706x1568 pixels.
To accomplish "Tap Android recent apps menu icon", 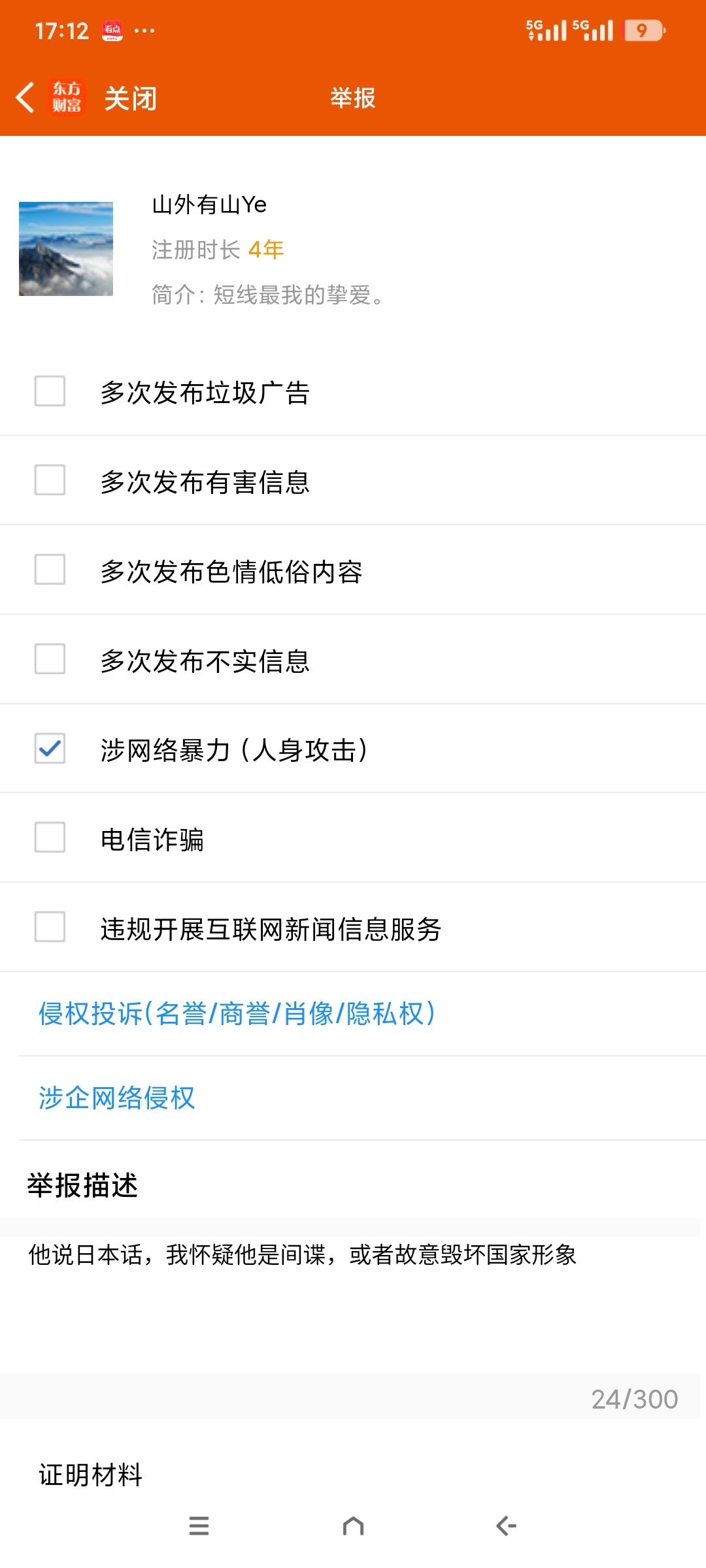I will coord(199,1526).
